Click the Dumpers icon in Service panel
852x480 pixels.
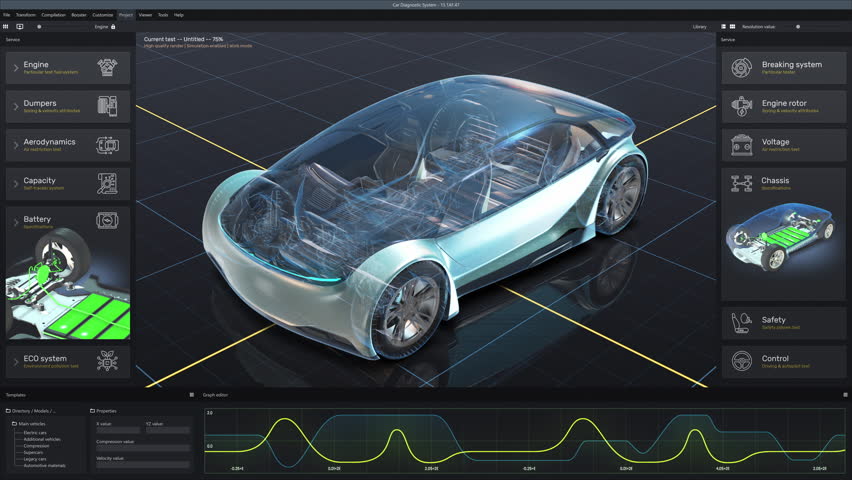pyautogui.click(x=106, y=106)
